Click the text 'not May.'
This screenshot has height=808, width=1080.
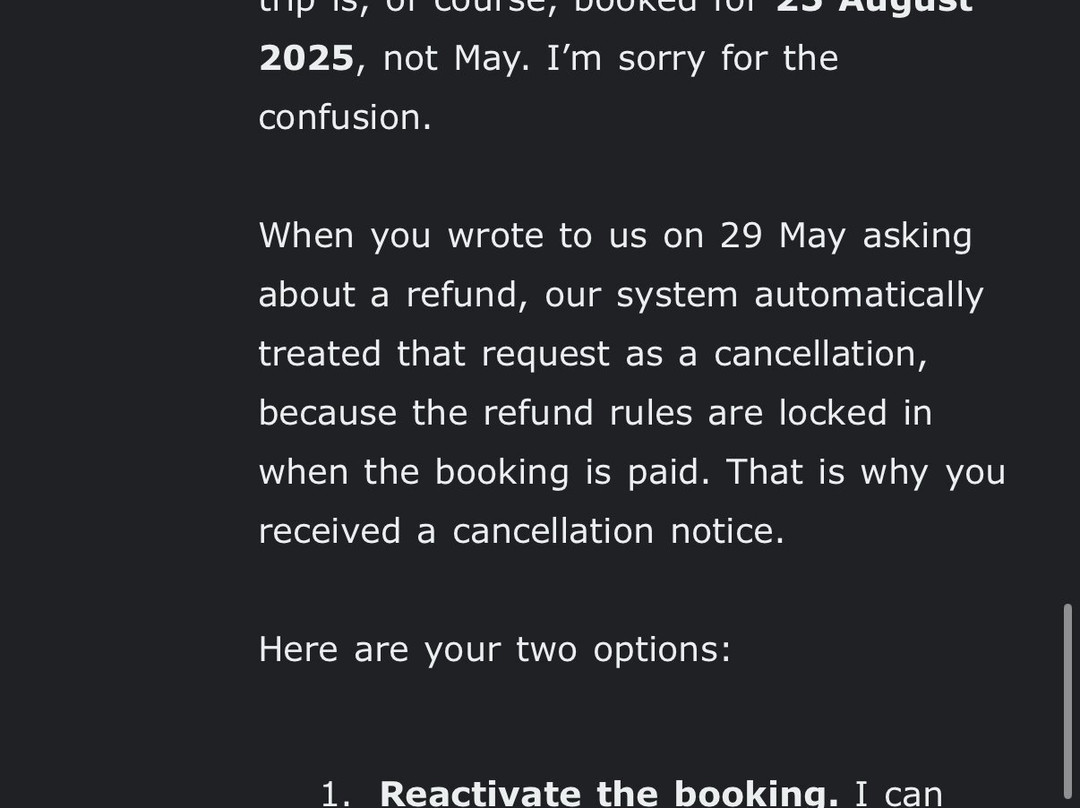456,59
